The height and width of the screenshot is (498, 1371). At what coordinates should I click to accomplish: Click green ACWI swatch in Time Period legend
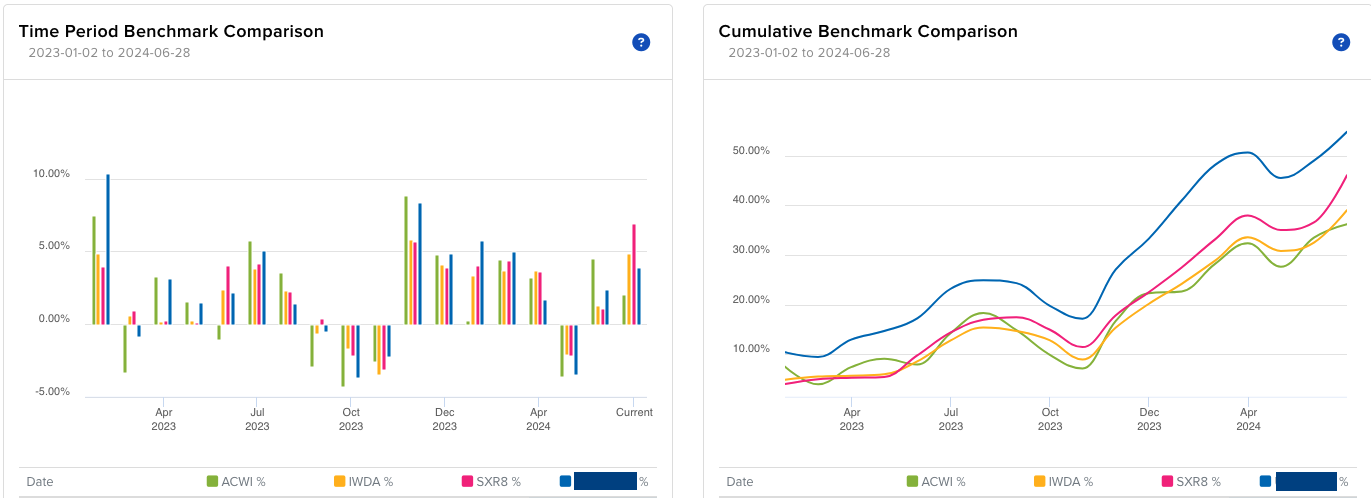[212, 481]
